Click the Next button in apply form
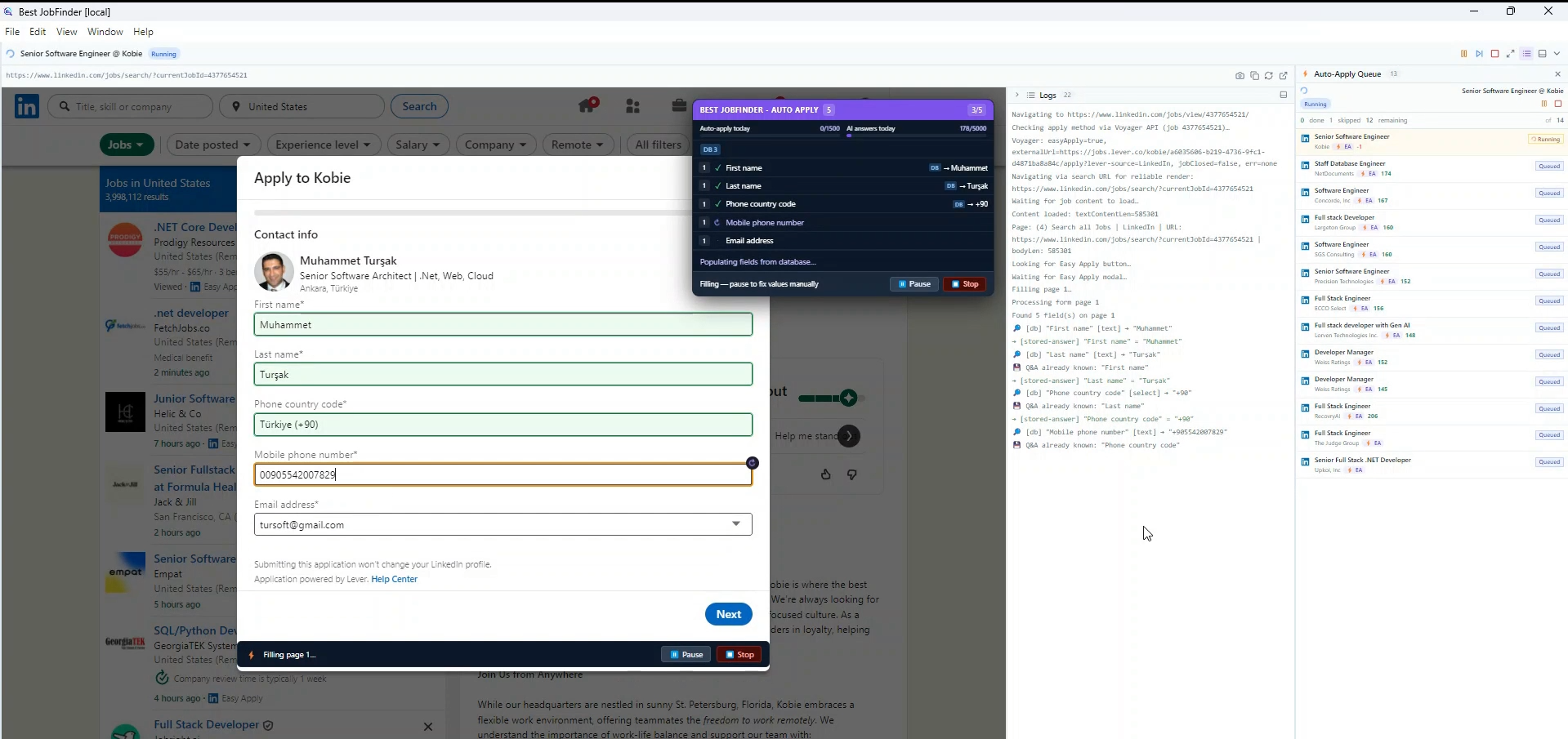The width and height of the screenshot is (1568, 739). point(729,614)
